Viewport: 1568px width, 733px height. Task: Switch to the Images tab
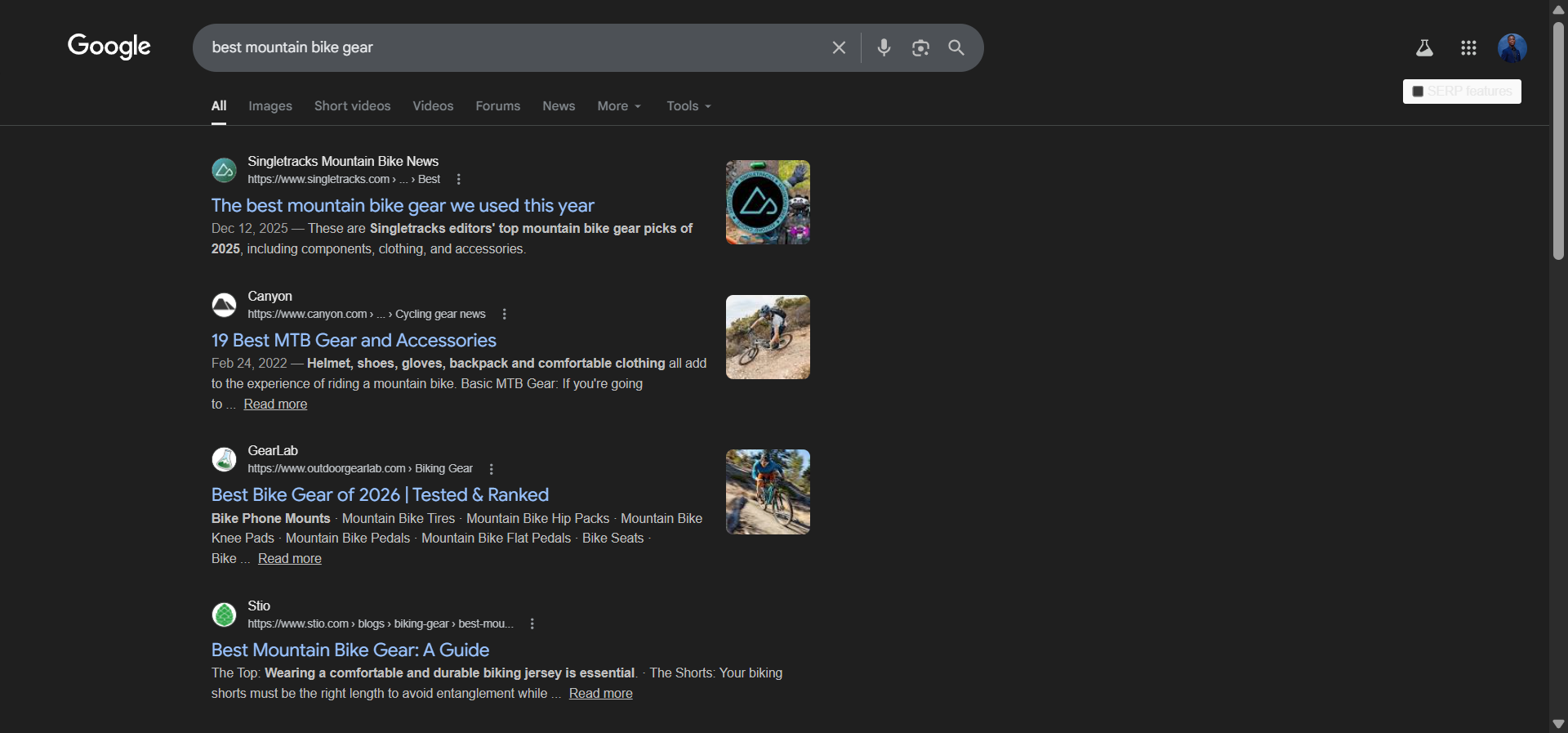click(x=270, y=106)
